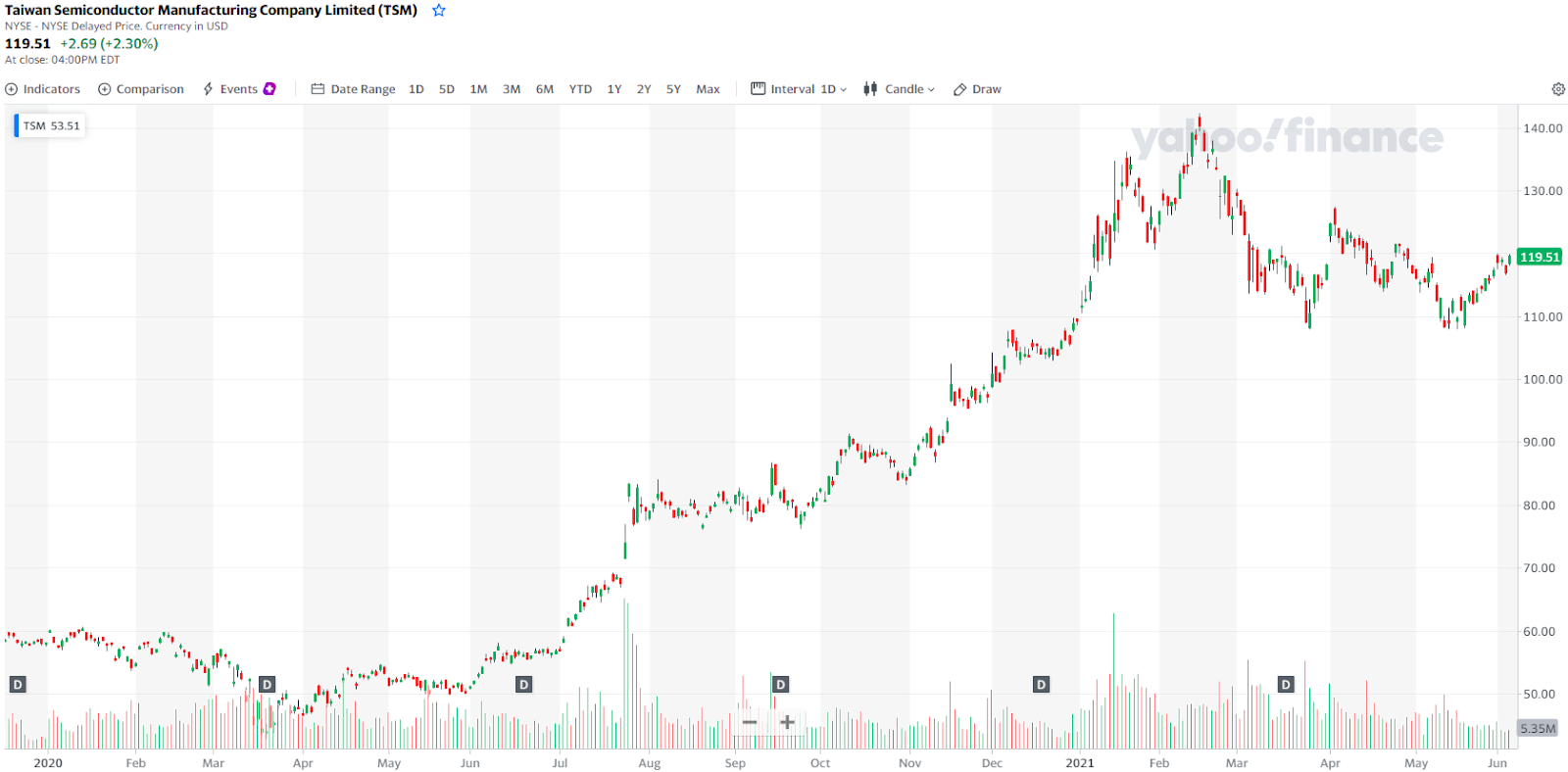
Task: Click the calendar icon beside Date Range
Action: pos(318,89)
